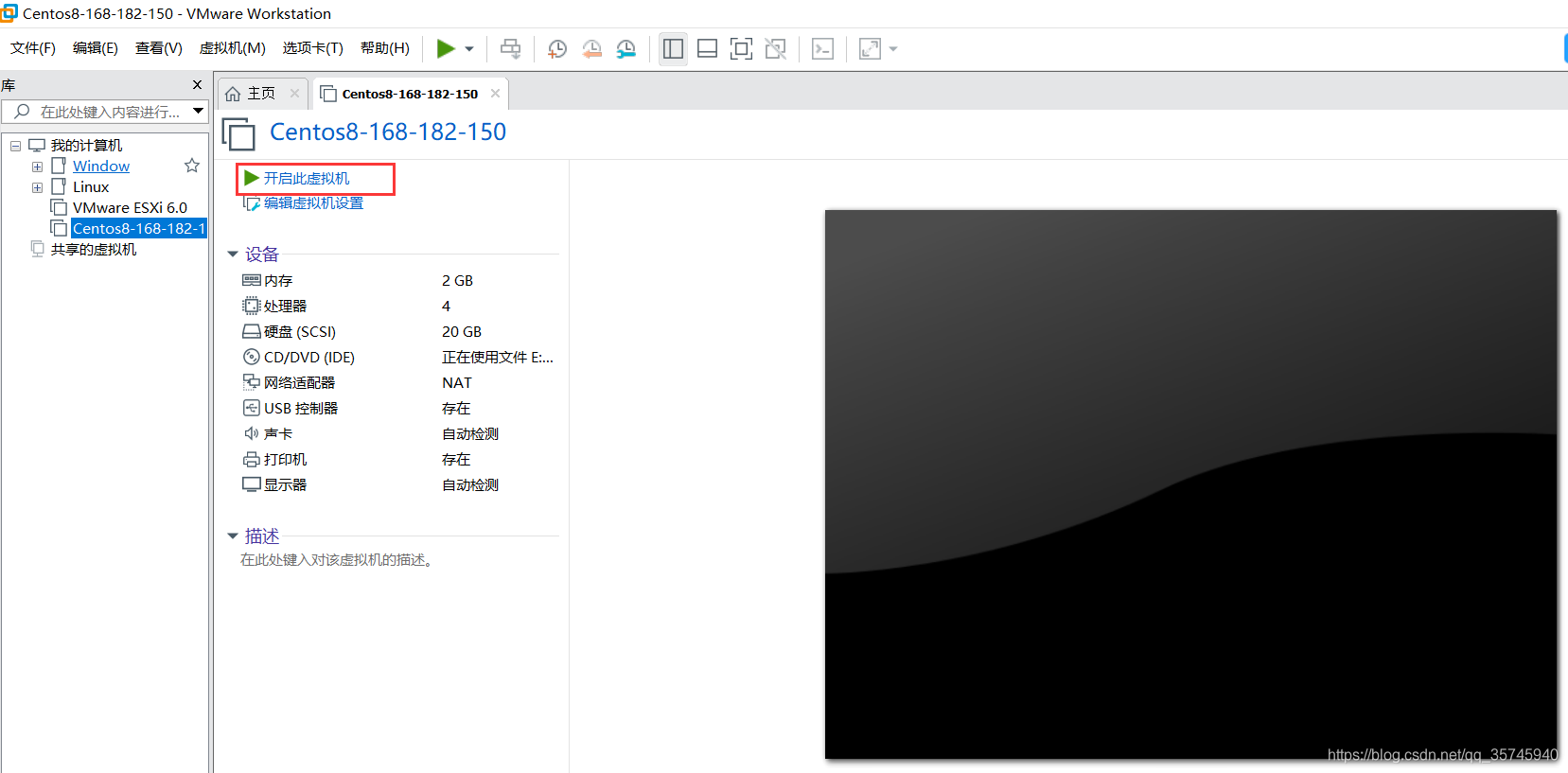Click the NAT network value
Viewport: 1568px width, 773px height.
tap(457, 382)
